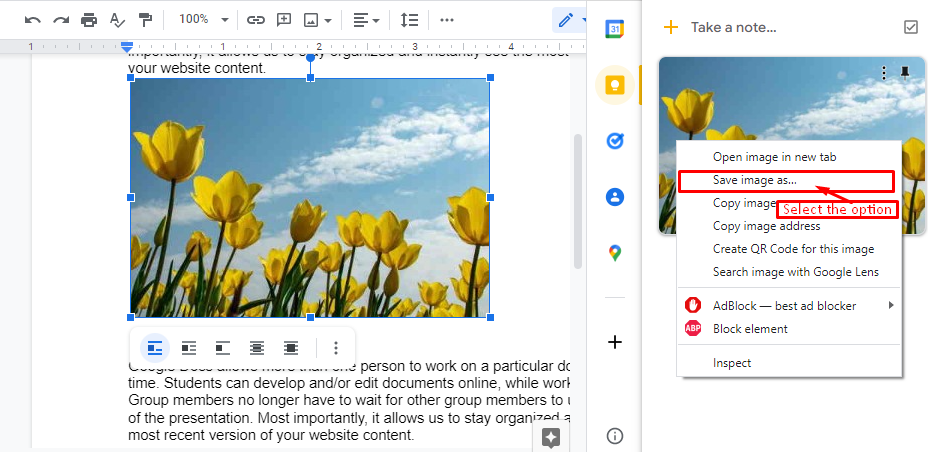Click the Insert link icon
Image resolution: width=928 pixels, height=452 pixels.
click(256, 20)
